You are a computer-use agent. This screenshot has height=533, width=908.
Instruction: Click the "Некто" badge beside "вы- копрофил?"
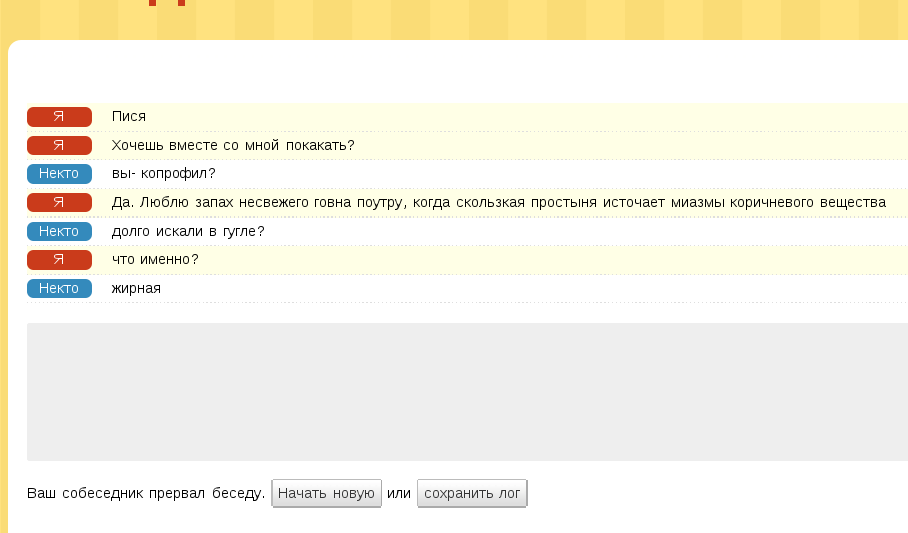[x=59, y=174]
